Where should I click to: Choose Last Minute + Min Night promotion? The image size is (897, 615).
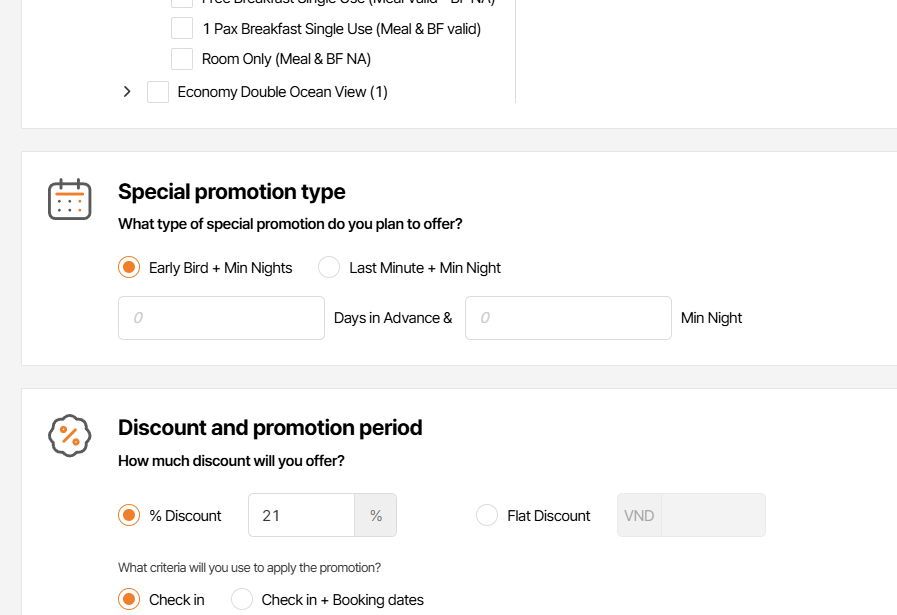tap(329, 268)
